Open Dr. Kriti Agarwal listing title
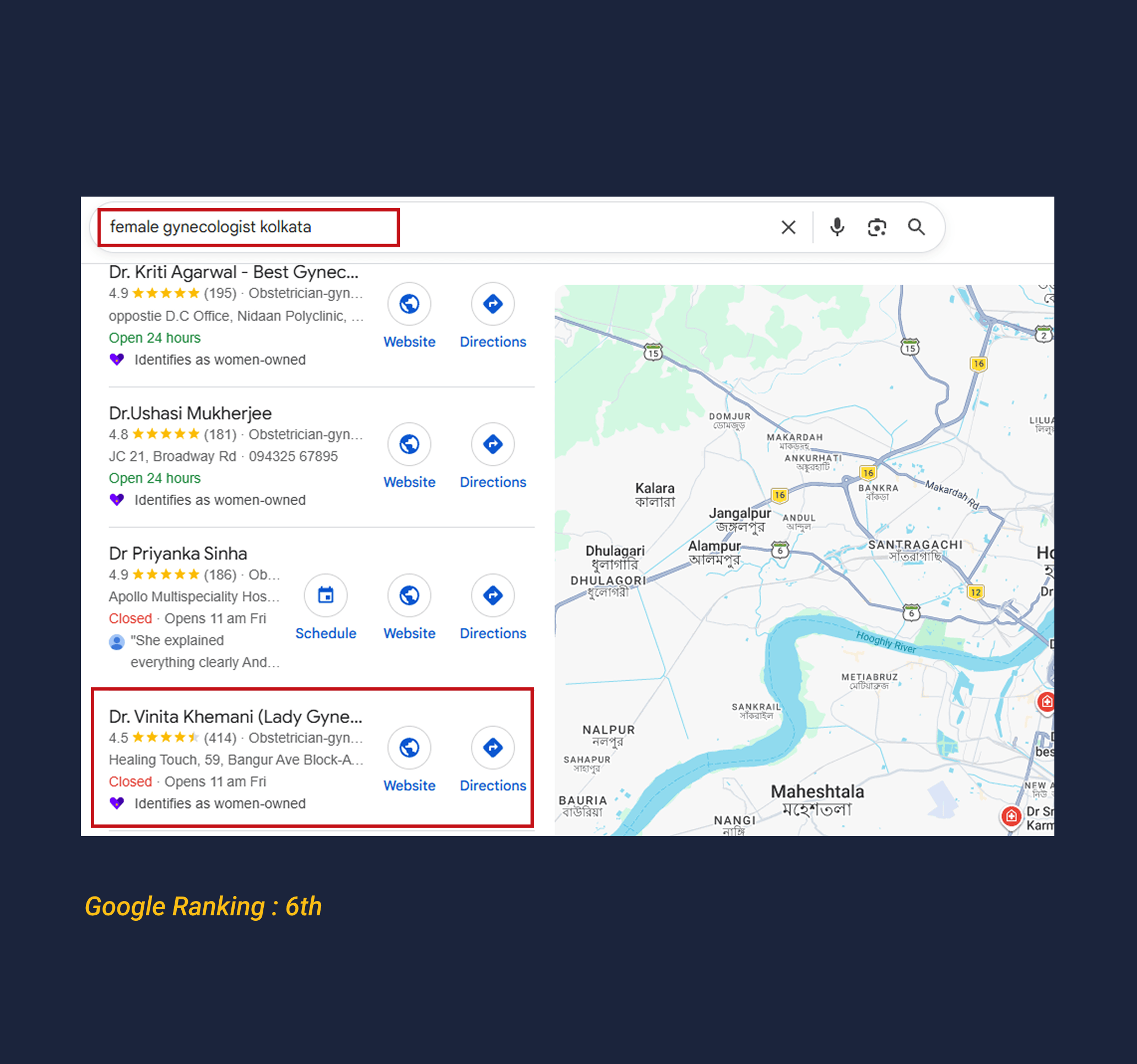1137x1064 pixels. [234, 272]
